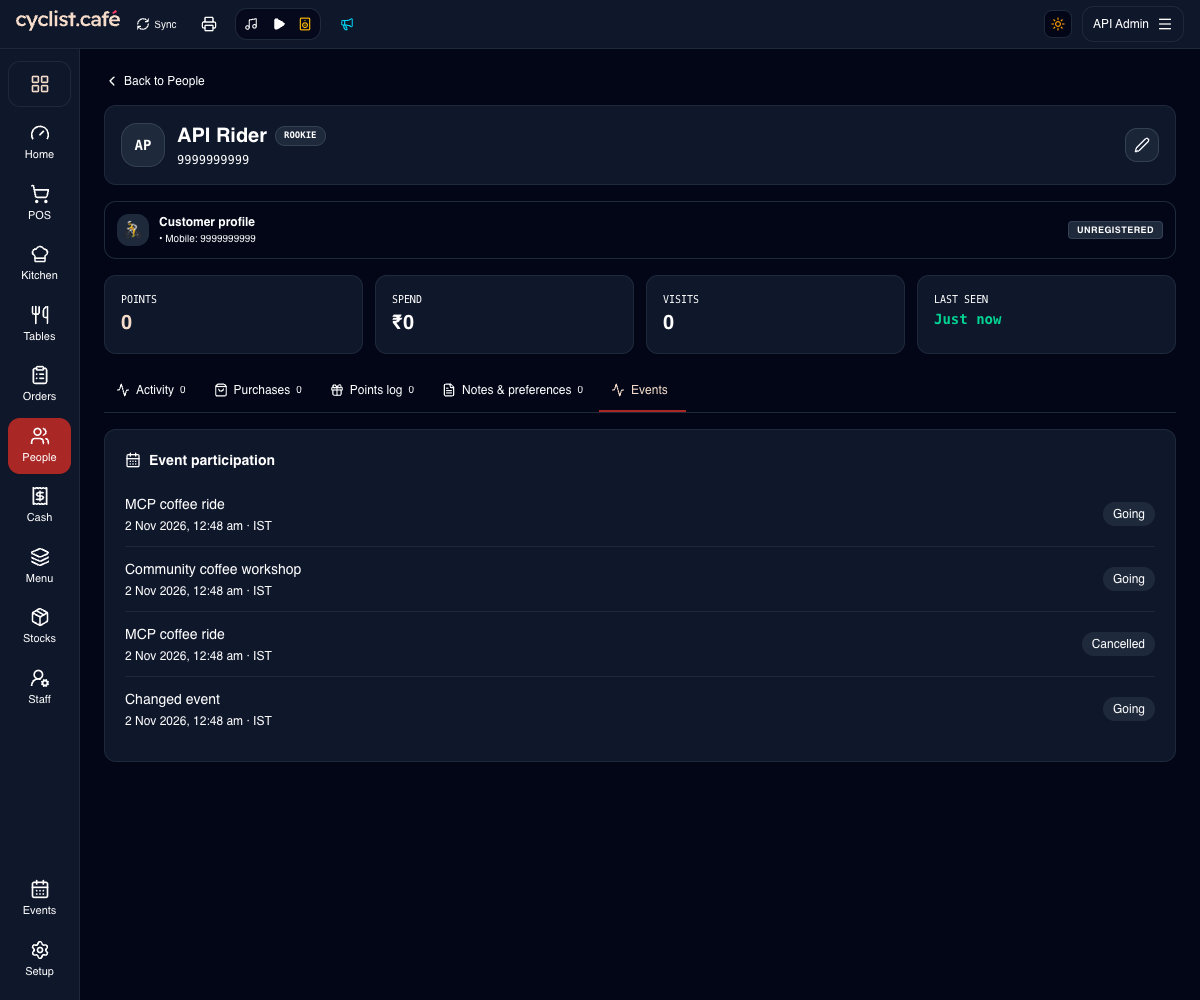The height and width of the screenshot is (1000, 1200).
Task: Click the API Rider name heading
Action: click(x=222, y=135)
